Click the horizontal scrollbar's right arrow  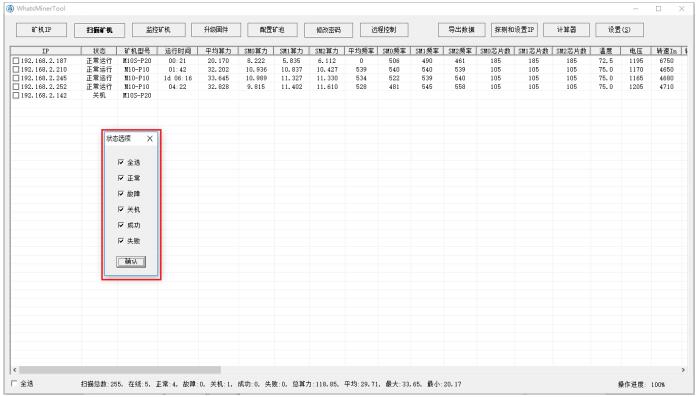tap(683, 370)
